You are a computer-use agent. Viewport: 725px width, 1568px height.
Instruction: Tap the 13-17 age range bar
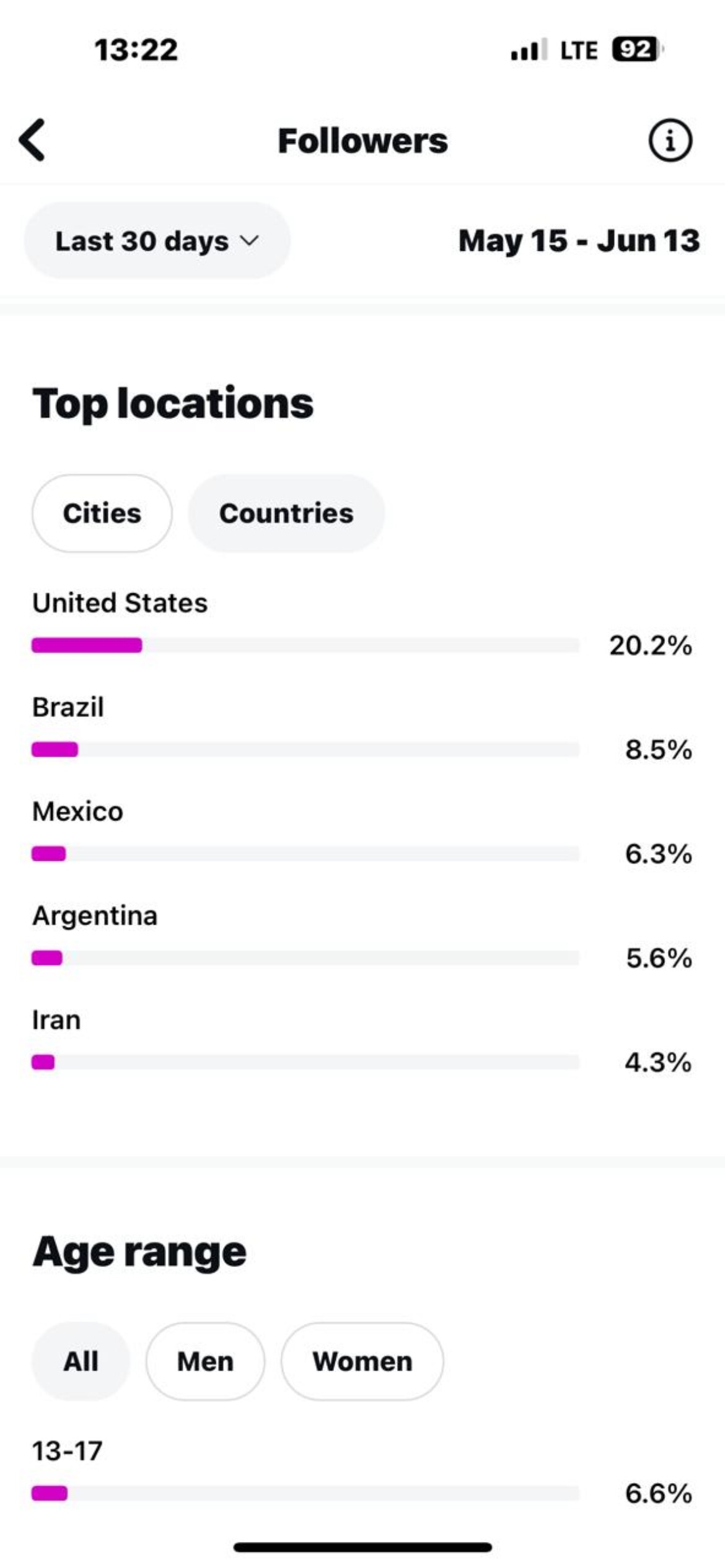305,1493
